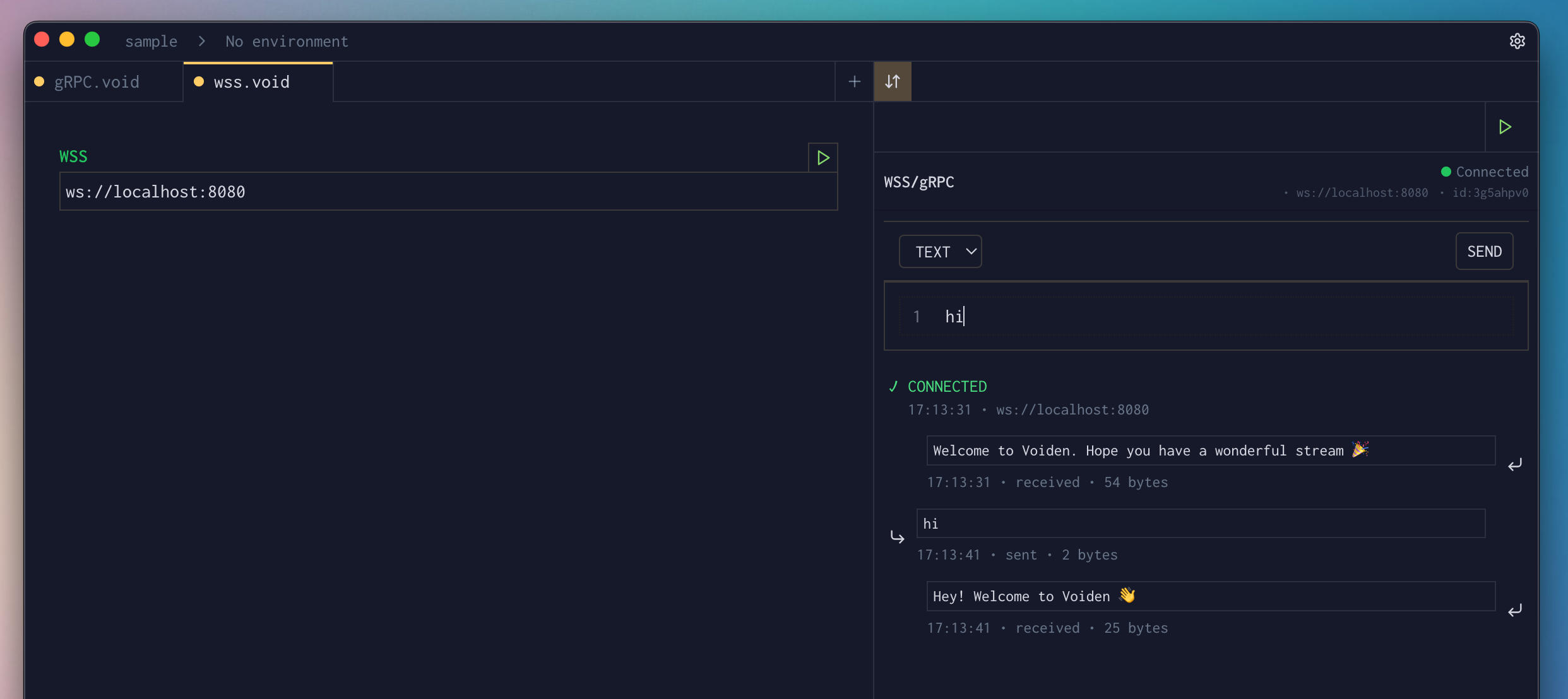Click the green Connected status indicator

tap(1446, 171)
